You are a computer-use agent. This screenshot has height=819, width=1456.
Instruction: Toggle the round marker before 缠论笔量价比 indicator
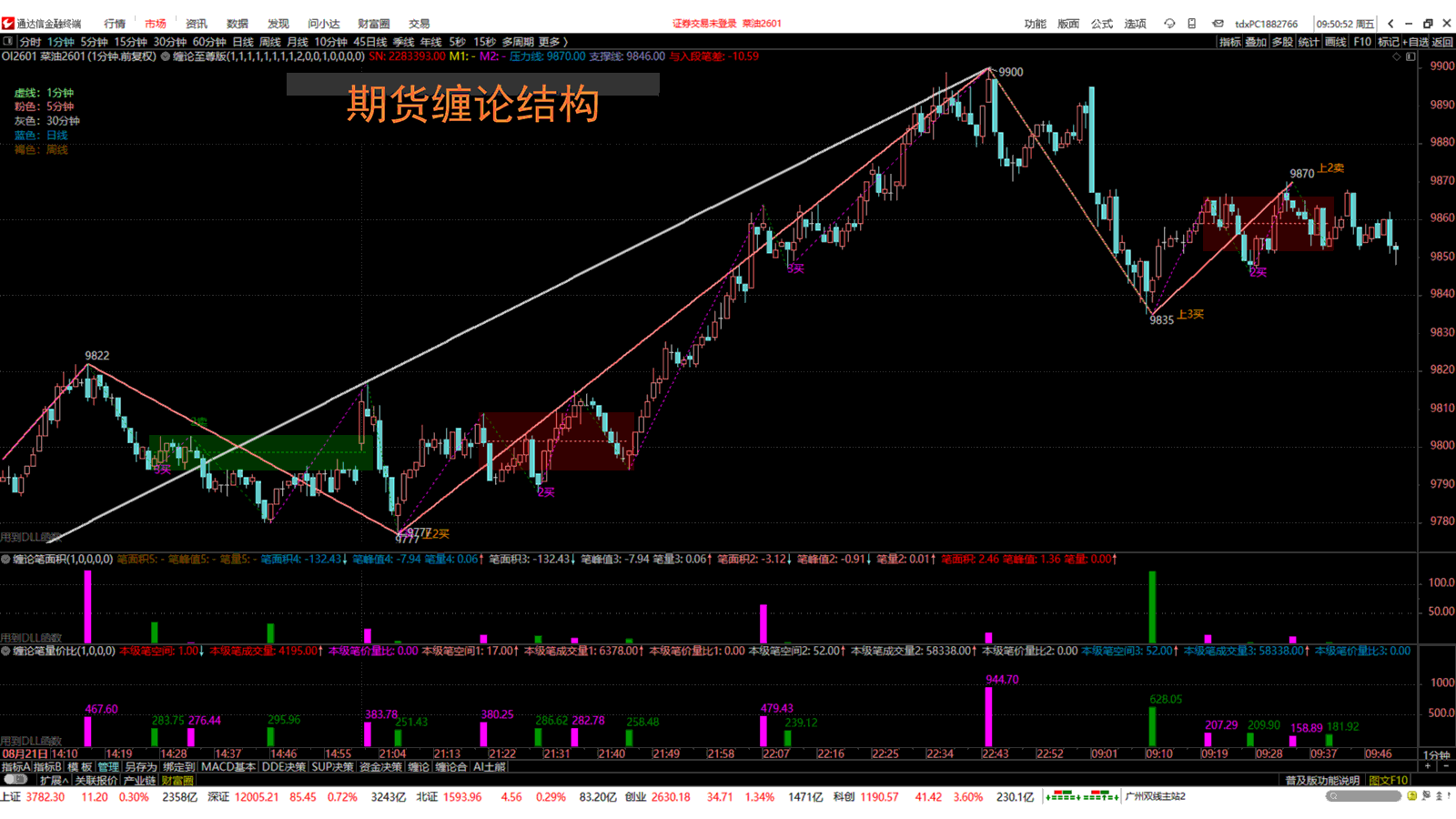(6, 652)
